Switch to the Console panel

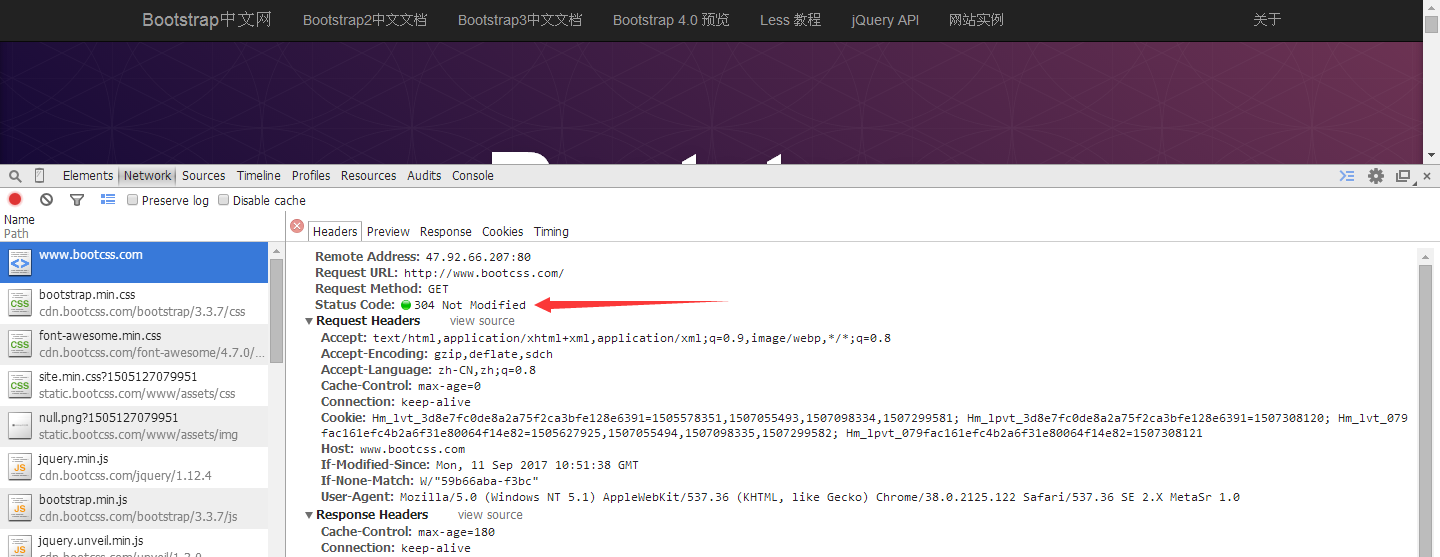(x=473, y=176)
